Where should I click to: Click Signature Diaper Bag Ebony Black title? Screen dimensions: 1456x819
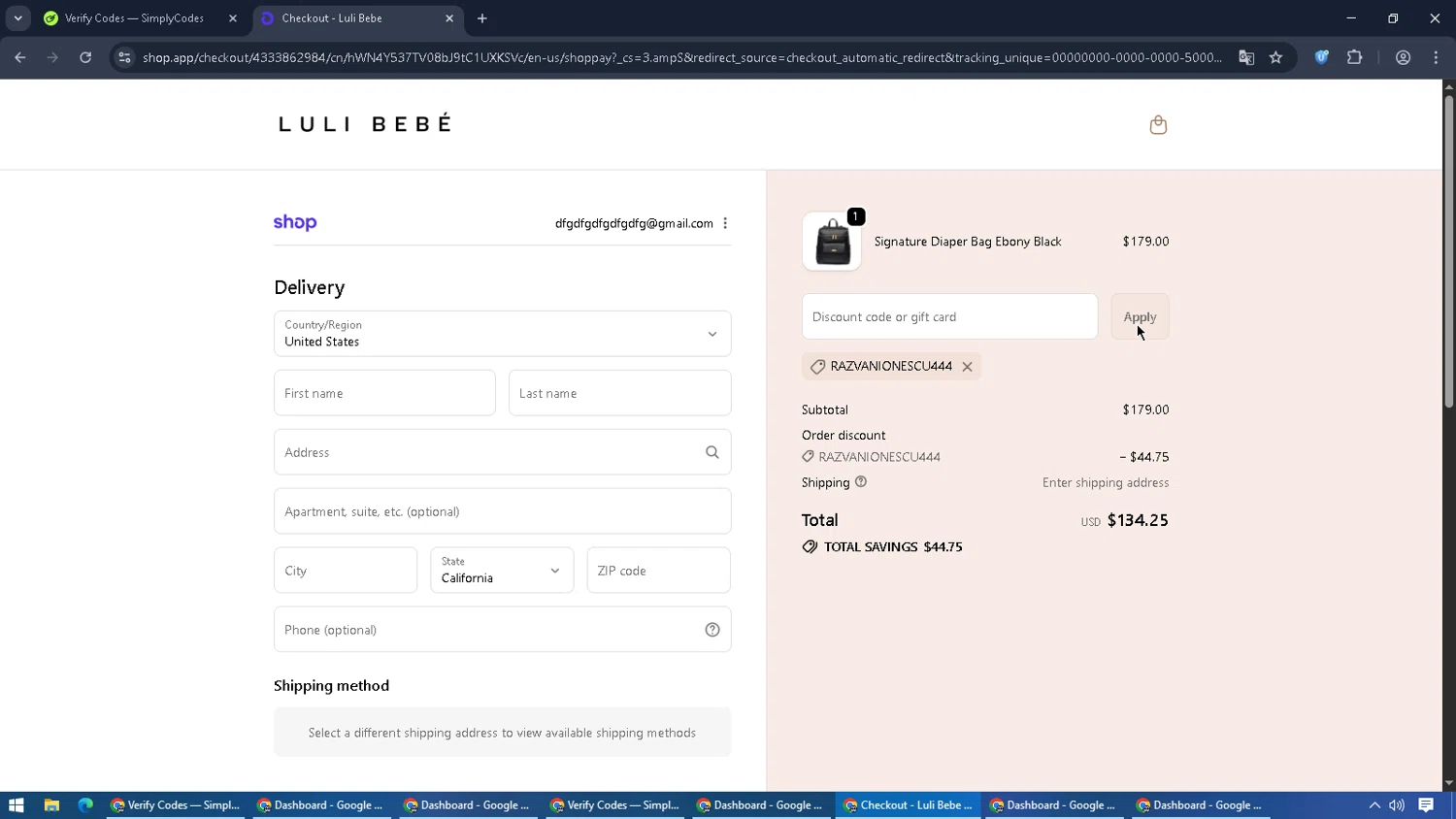click(x=968, y=242)
